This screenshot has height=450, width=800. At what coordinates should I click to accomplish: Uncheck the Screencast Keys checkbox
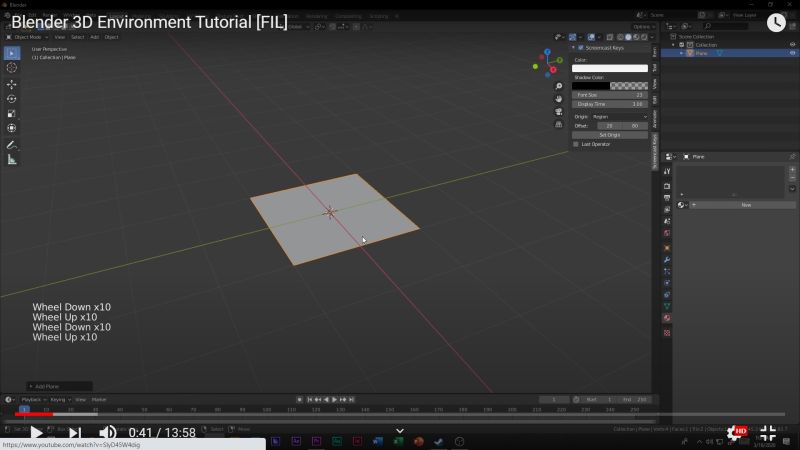[x=581, y=47]
